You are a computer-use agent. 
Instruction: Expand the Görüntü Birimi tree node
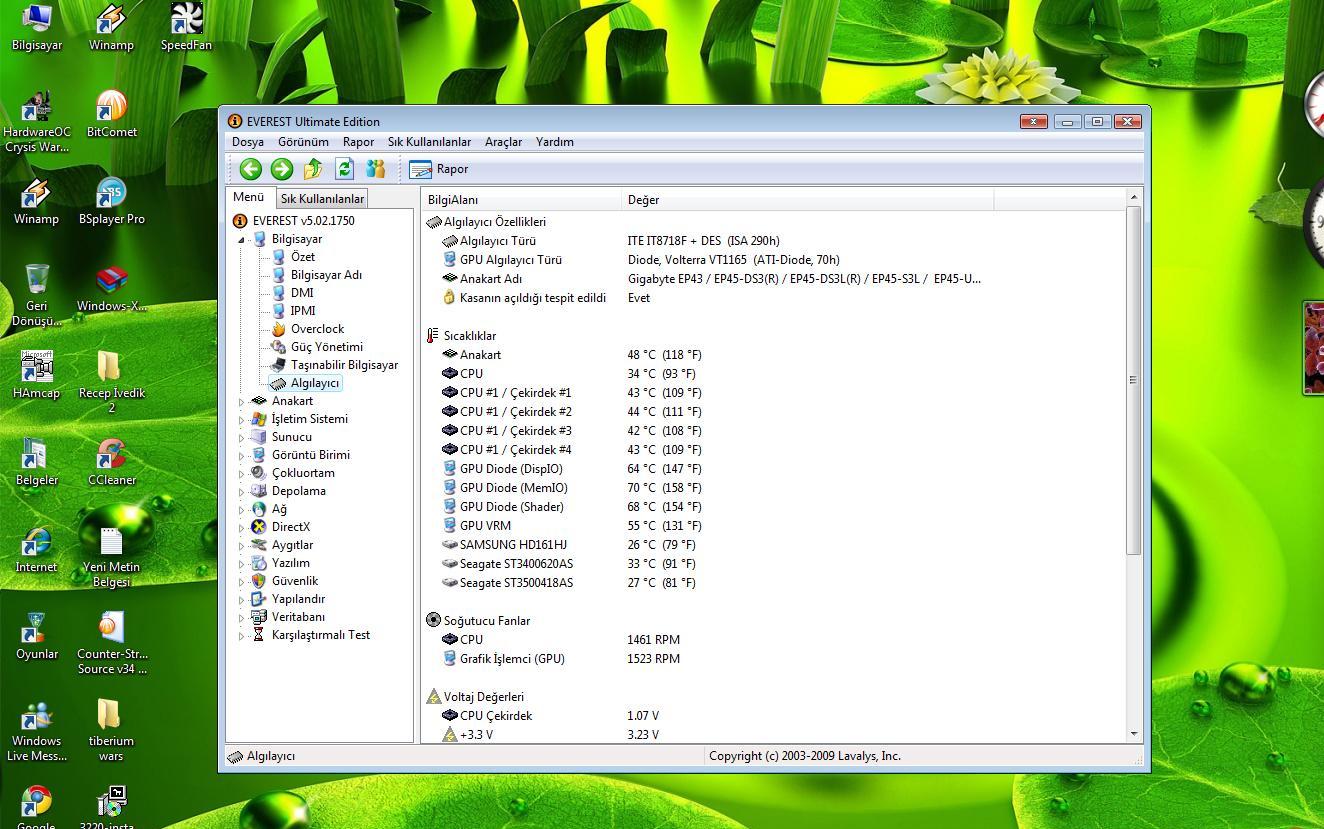[x=241, y=456]
